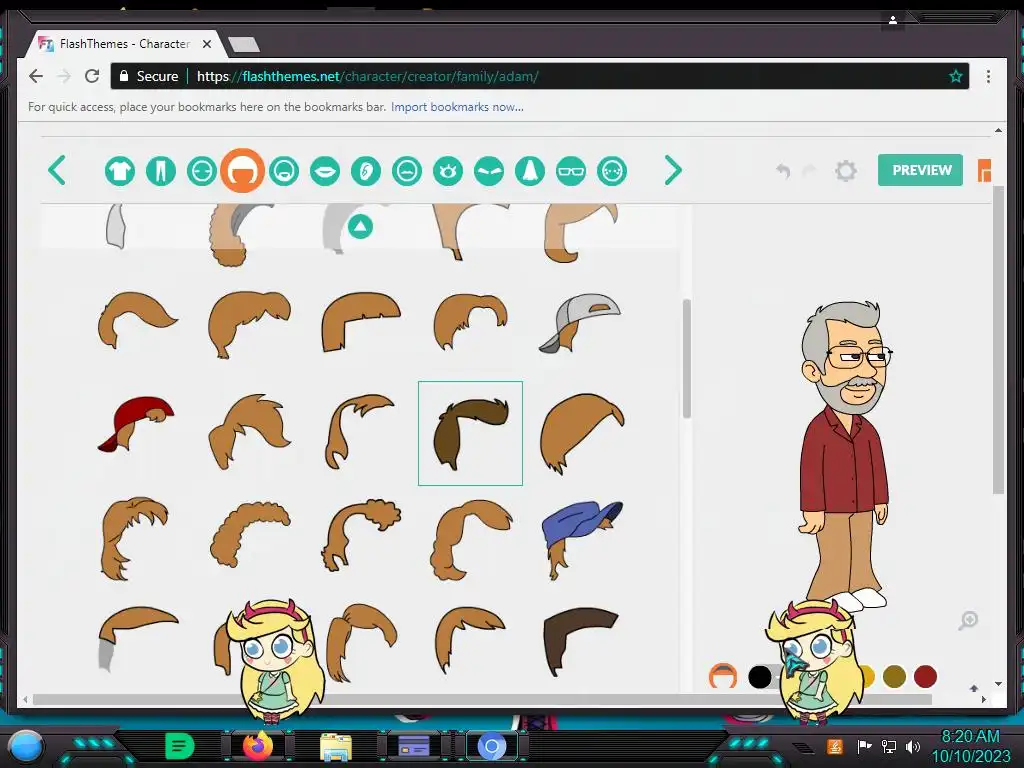
Task: Click the page vertical scrollbar thumb
Action: click(998, 340)
